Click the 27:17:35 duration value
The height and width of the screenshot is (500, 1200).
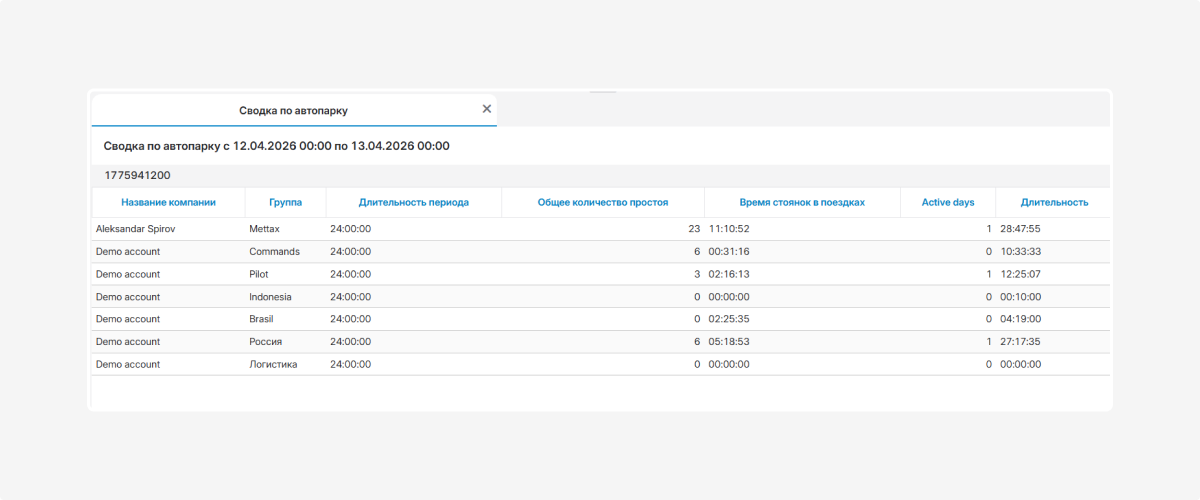pyautogui.click(x=1020, y=342)
